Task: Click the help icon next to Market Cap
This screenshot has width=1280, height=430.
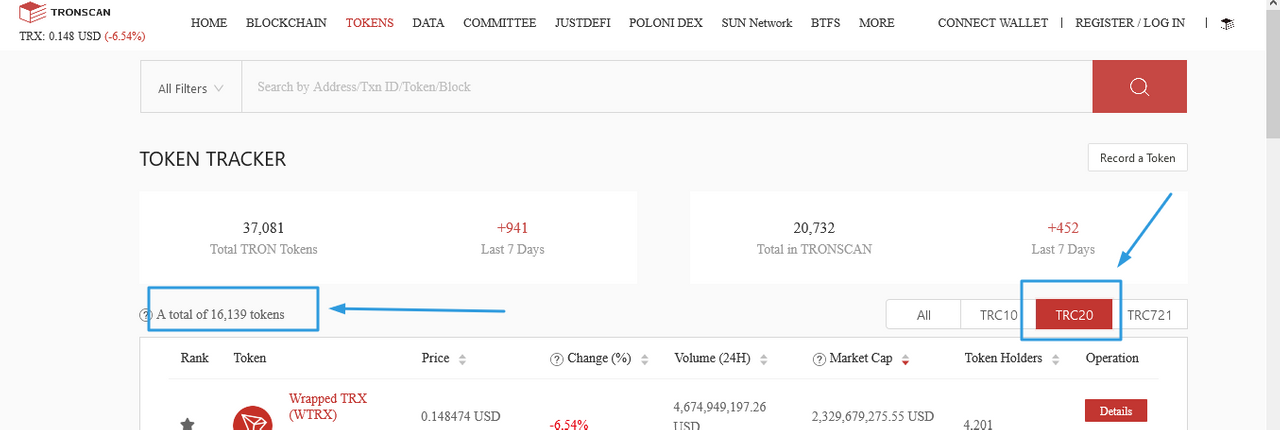Action: (x=820, y=359)
